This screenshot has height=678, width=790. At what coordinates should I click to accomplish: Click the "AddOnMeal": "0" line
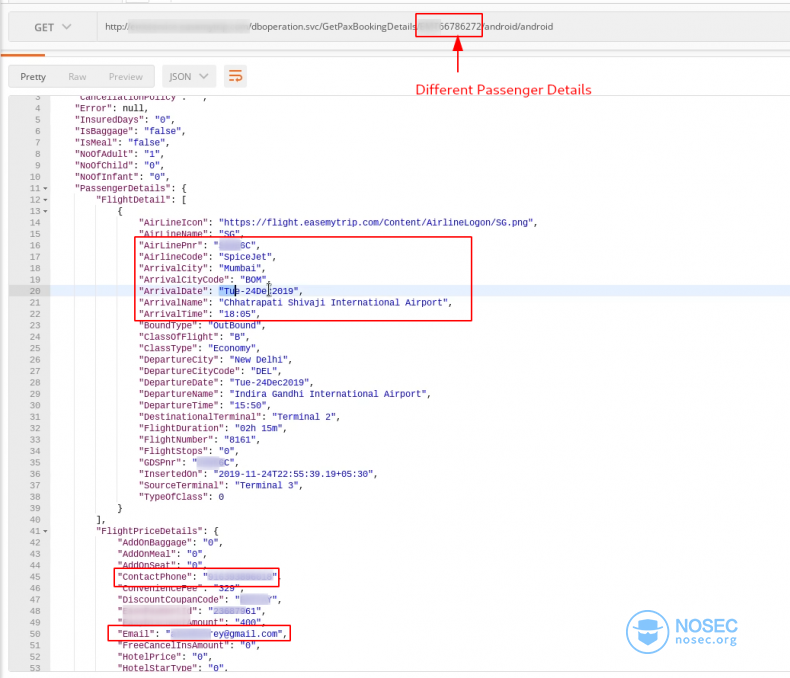coord(162,555)
